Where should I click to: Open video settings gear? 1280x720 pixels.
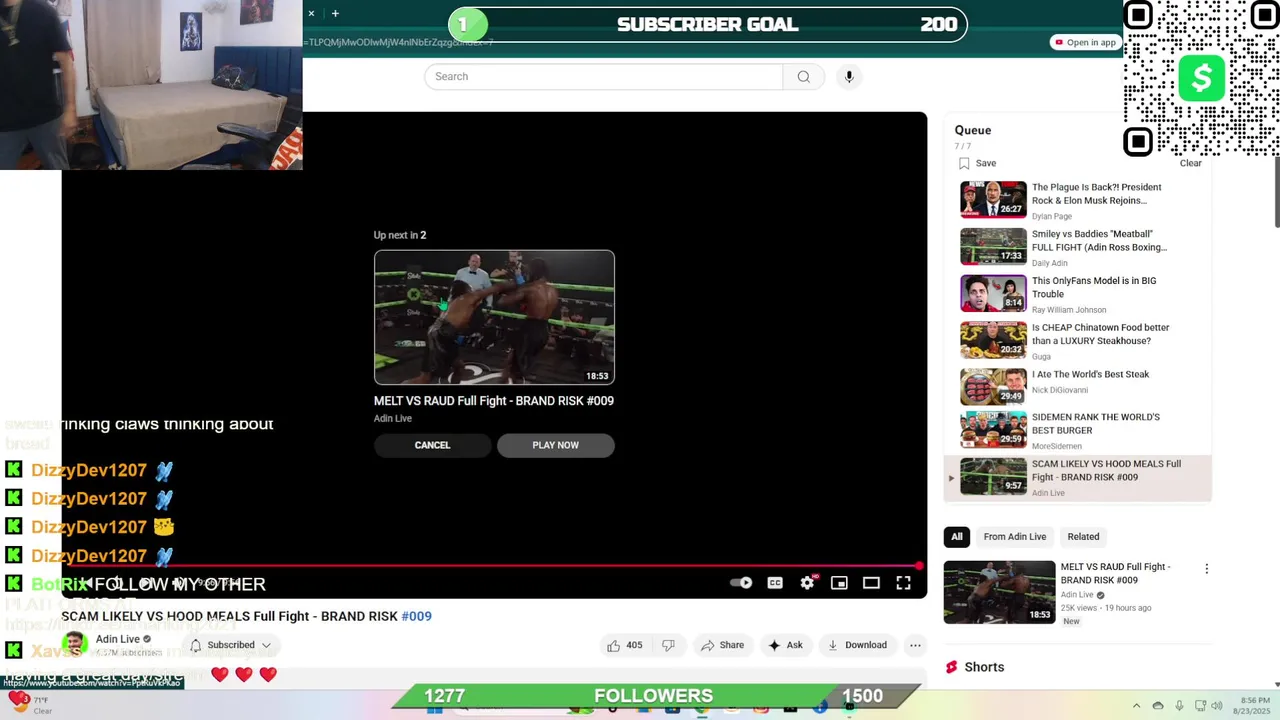click(807, 583)
